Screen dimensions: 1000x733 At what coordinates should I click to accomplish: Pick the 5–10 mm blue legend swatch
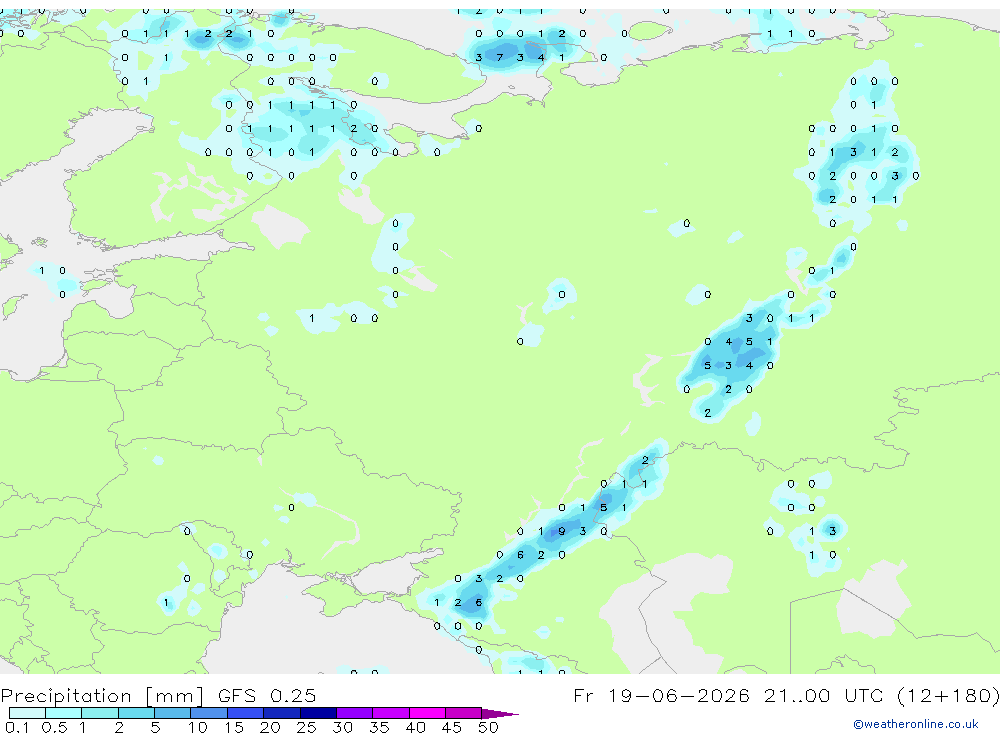point(173,713)
